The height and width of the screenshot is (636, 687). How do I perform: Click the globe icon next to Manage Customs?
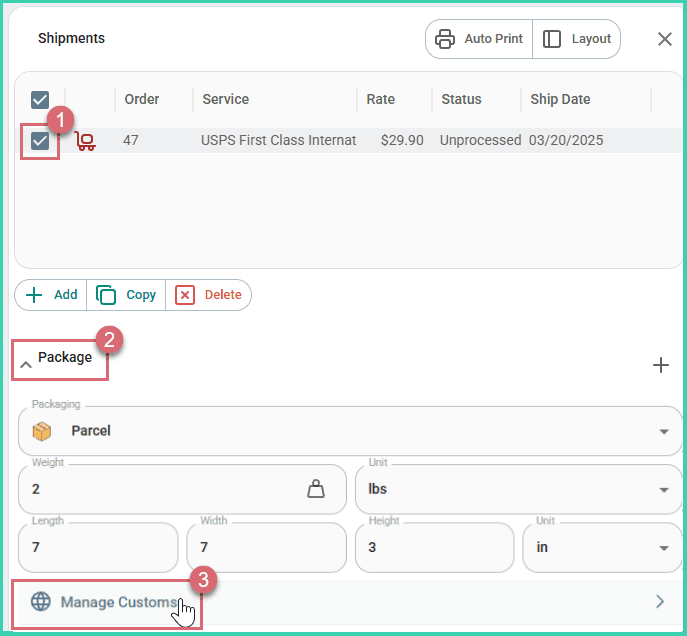point(40,602)
